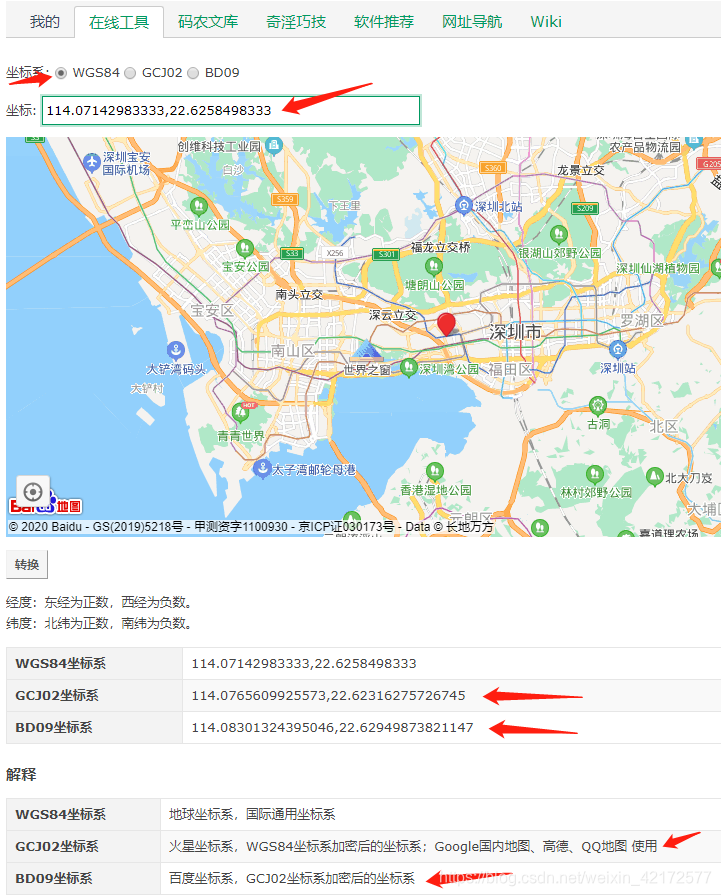Open the Wiki tab
Image resolution: width=721 pixels, height=896 pixels.
tap(546, 22)
